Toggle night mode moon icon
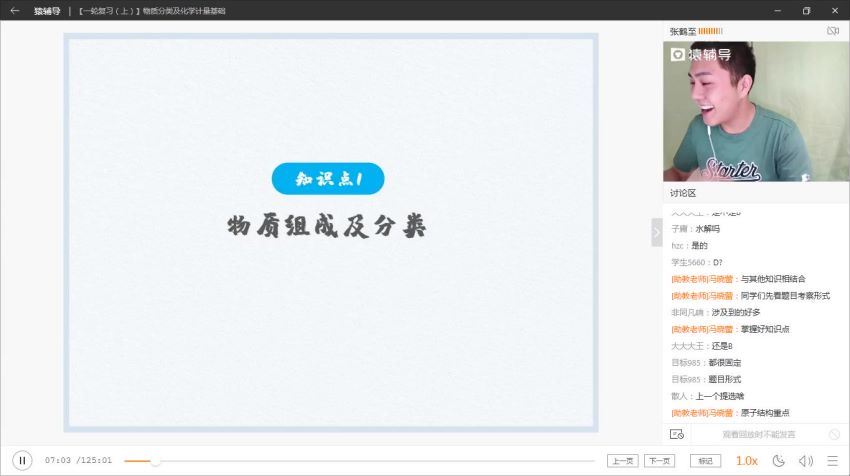The width and height of the screenshot is (850, 476). 778,461
